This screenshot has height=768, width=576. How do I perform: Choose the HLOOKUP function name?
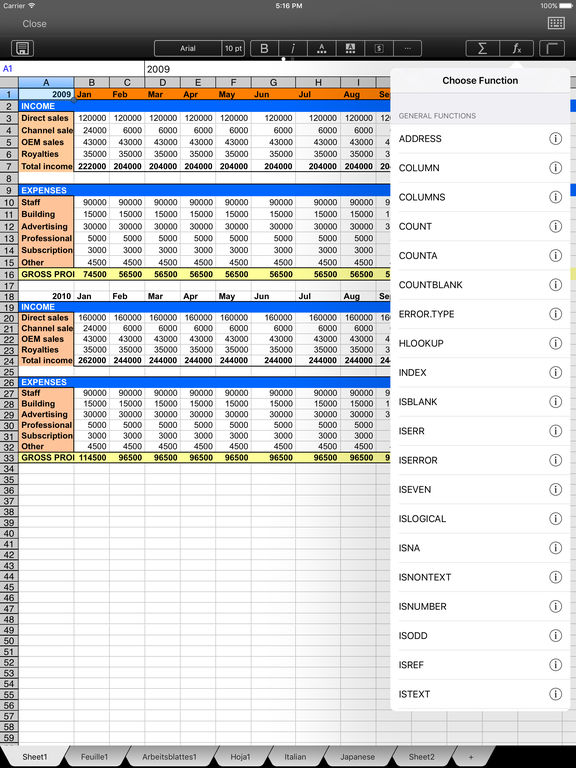pos(421,343)
